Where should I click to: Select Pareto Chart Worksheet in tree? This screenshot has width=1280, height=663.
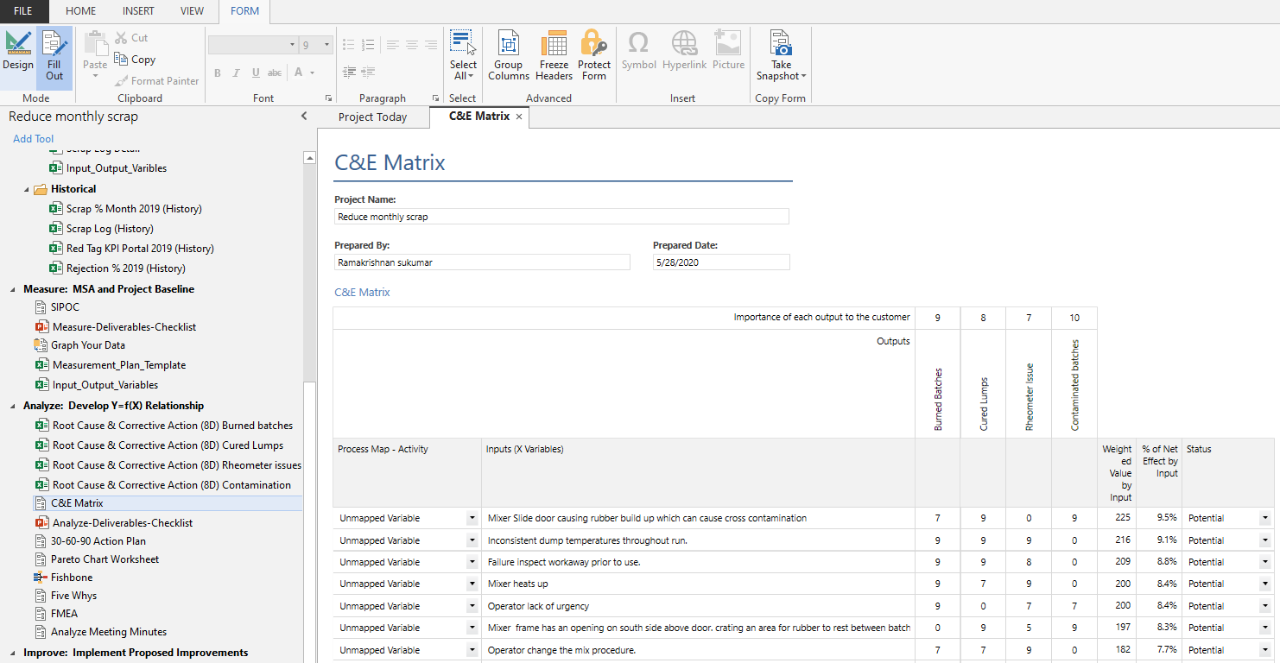tap(104, 559)
